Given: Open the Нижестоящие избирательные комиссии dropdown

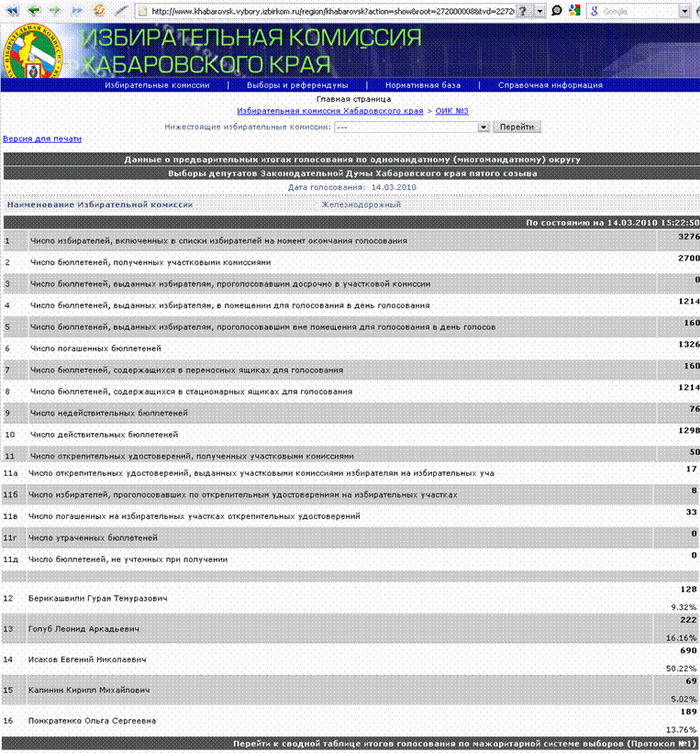Looking at the screenshot, I should pyautogui.click(x=483, y=128).
